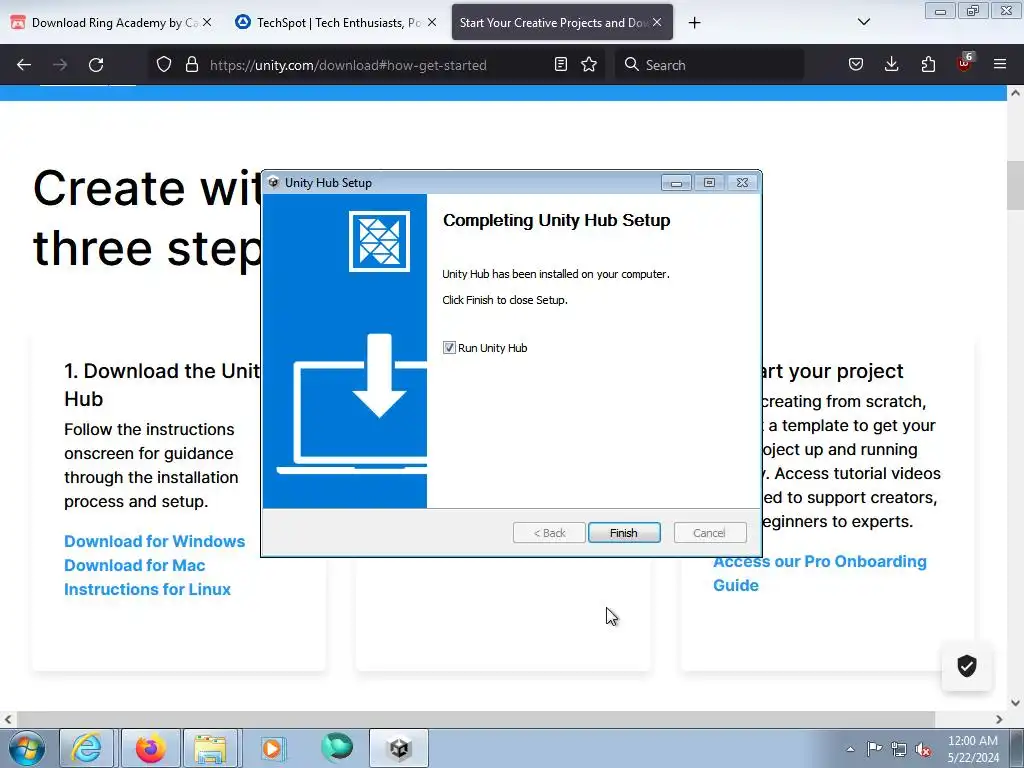Click the Download for Mac link
1024x768 pixels.
(x=135, y=566)
